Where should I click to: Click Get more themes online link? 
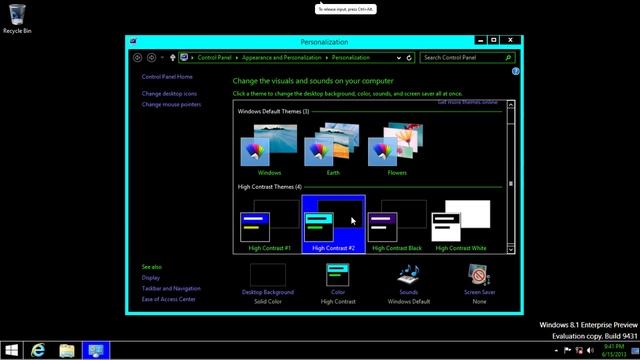(x=468, y=102)
